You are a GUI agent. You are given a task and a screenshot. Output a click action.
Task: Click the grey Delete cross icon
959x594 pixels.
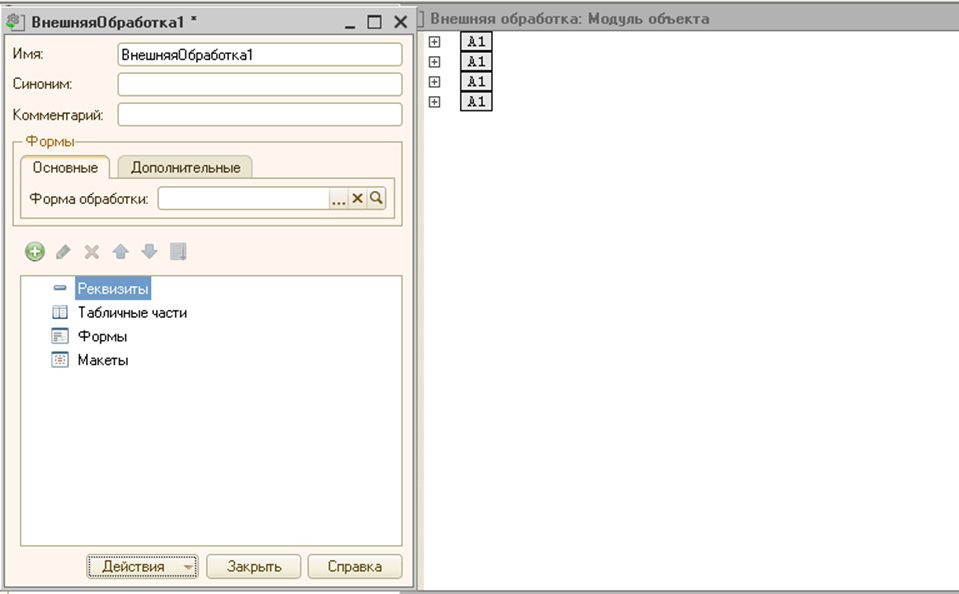pos(92,251)
